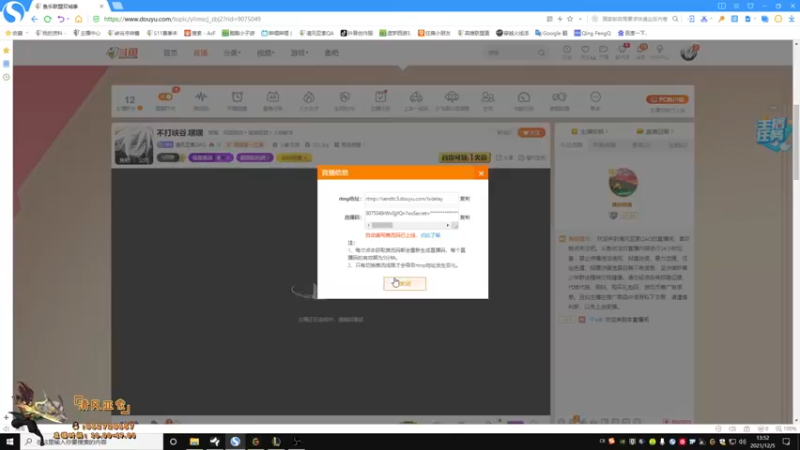Click the round avatar in the right panel
800x450 pixels.
pos(623,182)
